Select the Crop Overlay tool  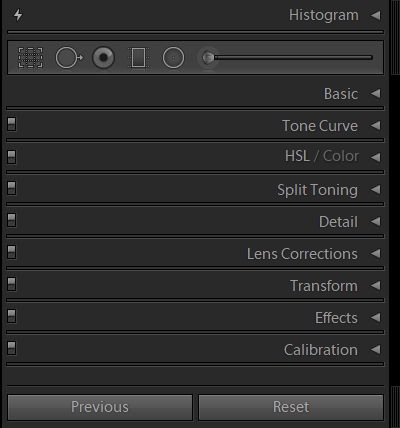(30, 58)
